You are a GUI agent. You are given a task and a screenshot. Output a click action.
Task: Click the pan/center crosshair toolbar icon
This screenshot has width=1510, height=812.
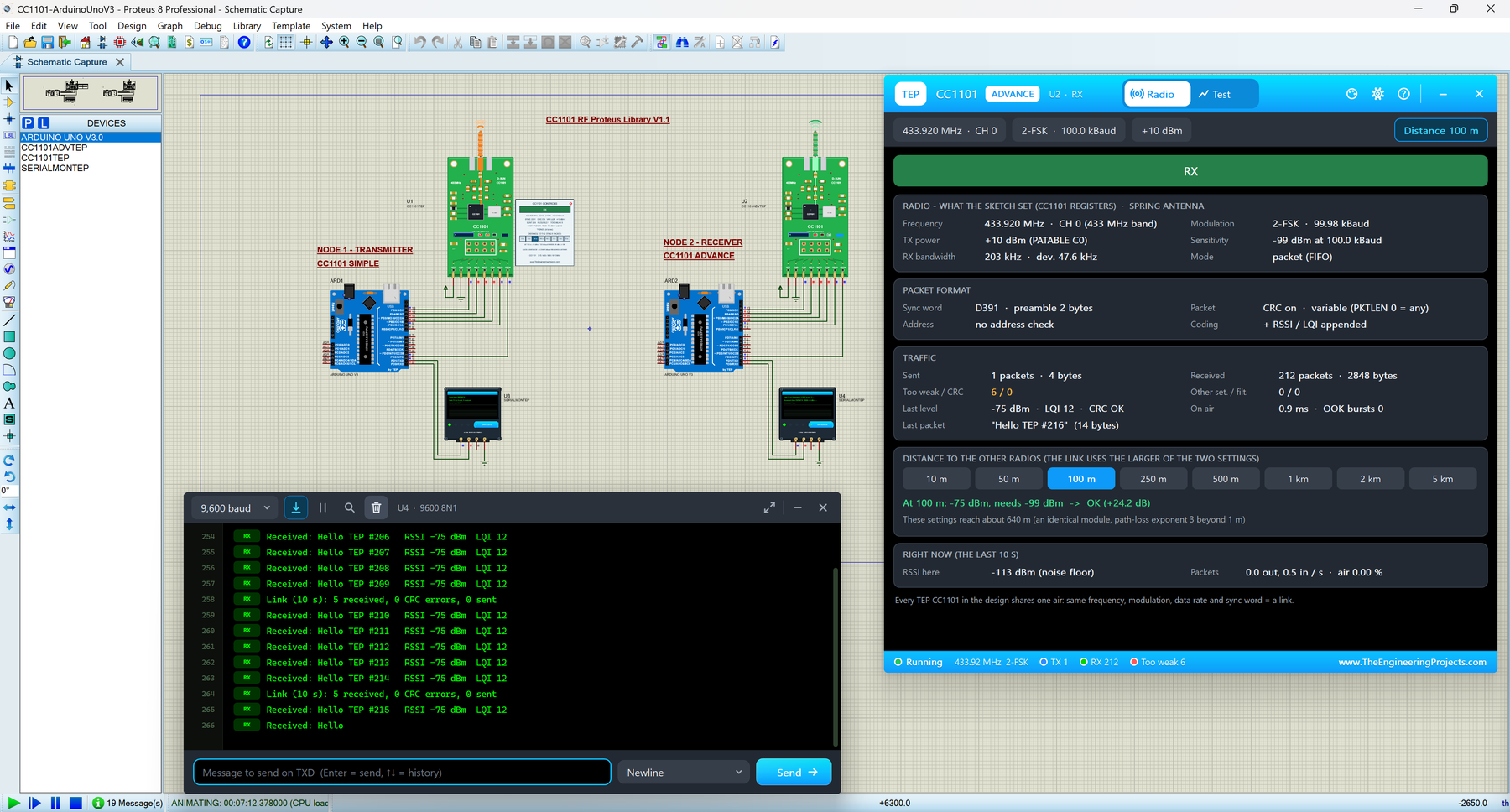click(x=326, y=42)
